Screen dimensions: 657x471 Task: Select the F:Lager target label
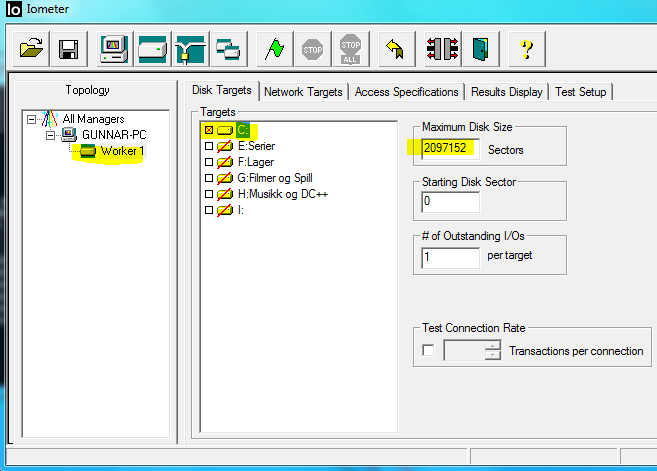[256, 162]
